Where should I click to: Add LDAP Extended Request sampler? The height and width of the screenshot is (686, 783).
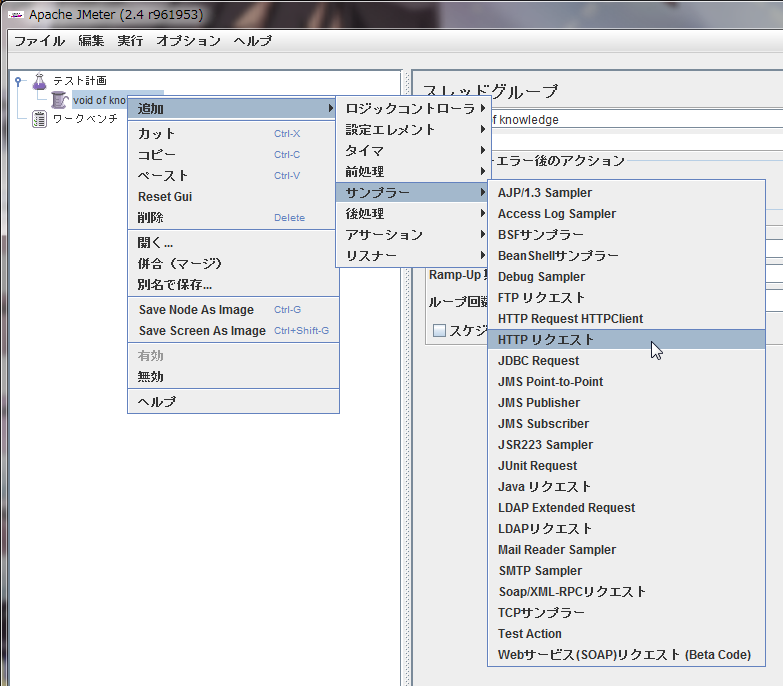(x=626, y=507)
